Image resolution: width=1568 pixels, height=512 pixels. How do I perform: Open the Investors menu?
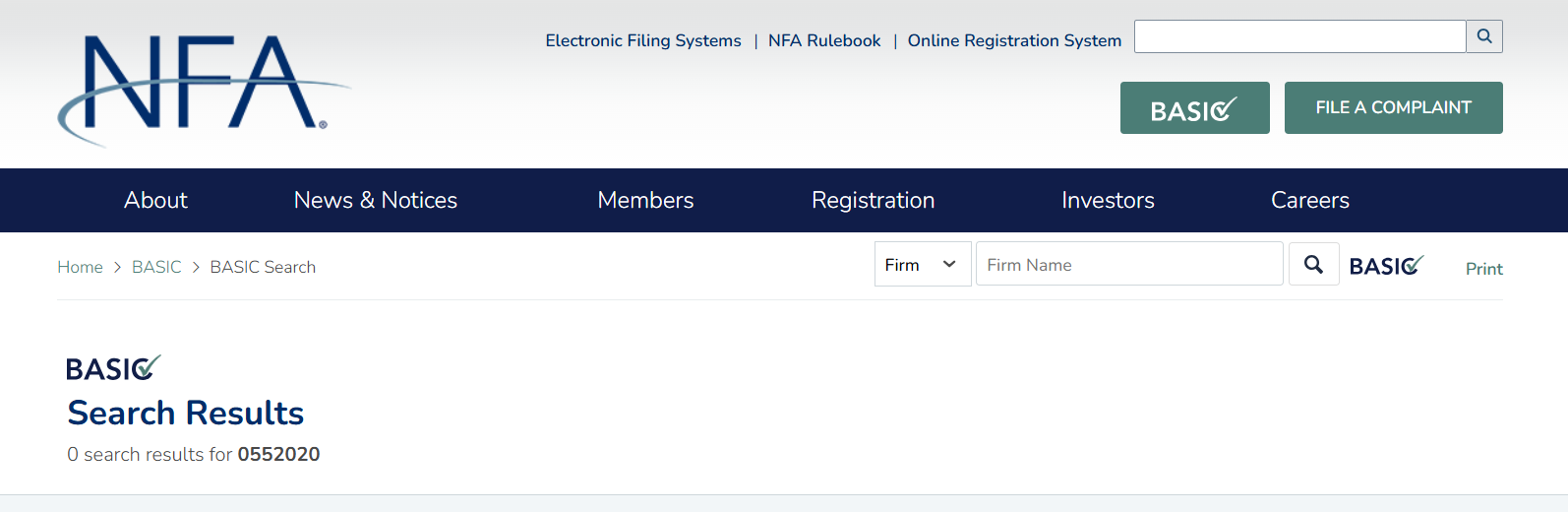tap(1108, 200)
